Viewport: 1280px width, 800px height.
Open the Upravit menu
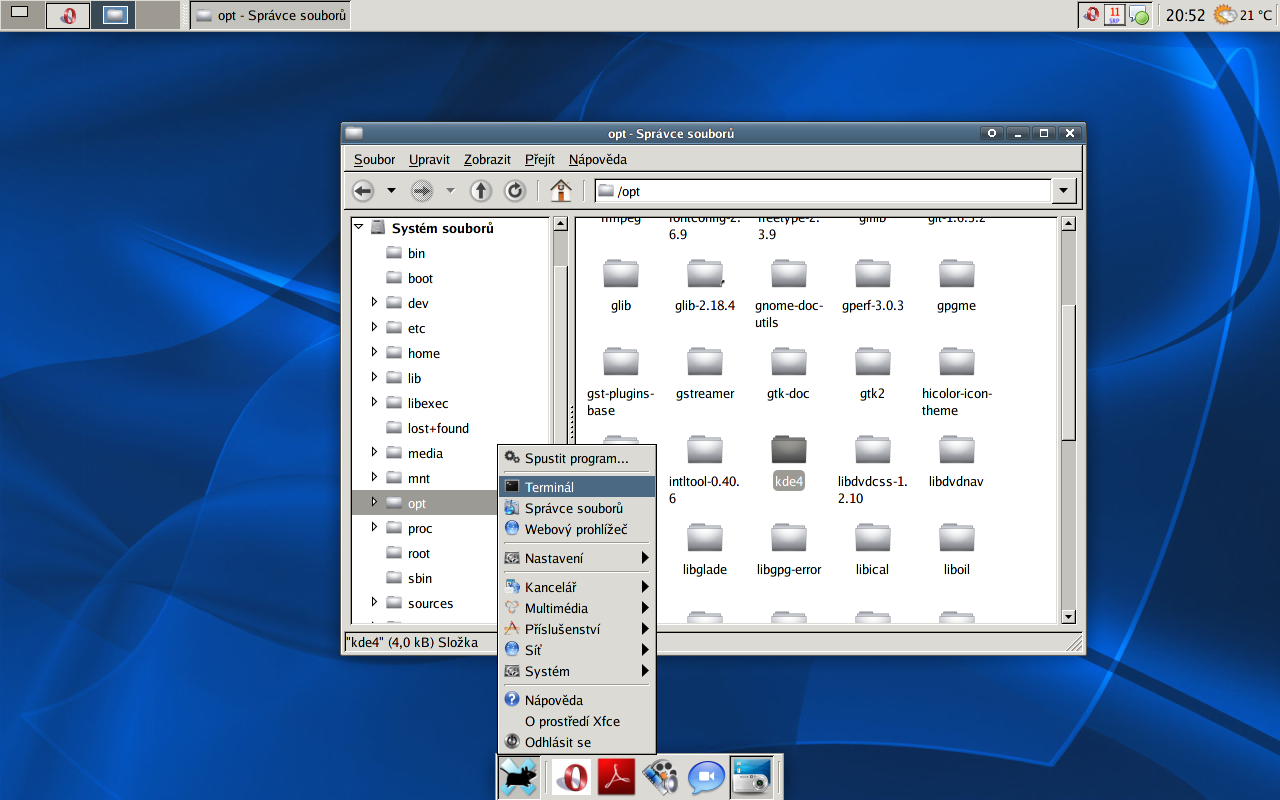[429, 159]
